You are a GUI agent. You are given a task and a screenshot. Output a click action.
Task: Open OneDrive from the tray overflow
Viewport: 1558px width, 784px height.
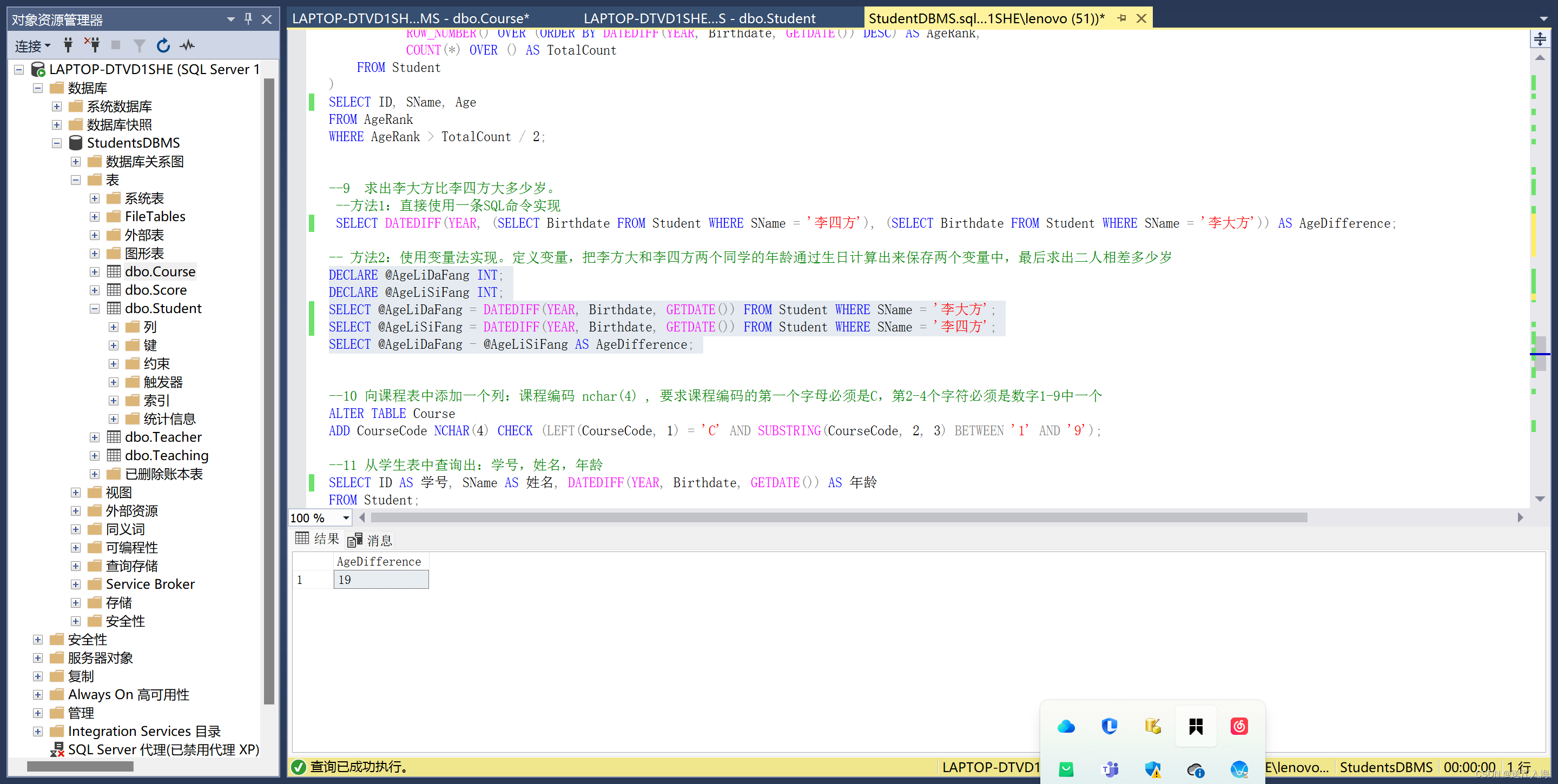1066,727
